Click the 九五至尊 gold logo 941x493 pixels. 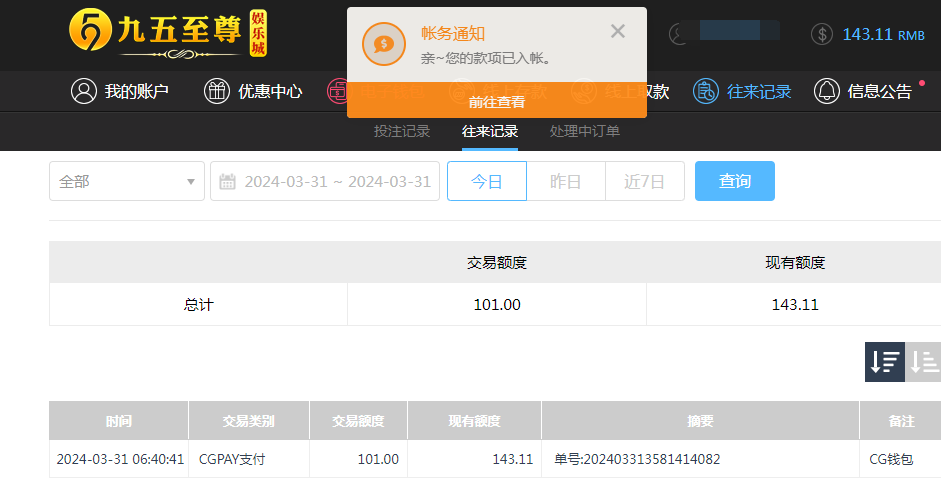[x=168, y=34]
